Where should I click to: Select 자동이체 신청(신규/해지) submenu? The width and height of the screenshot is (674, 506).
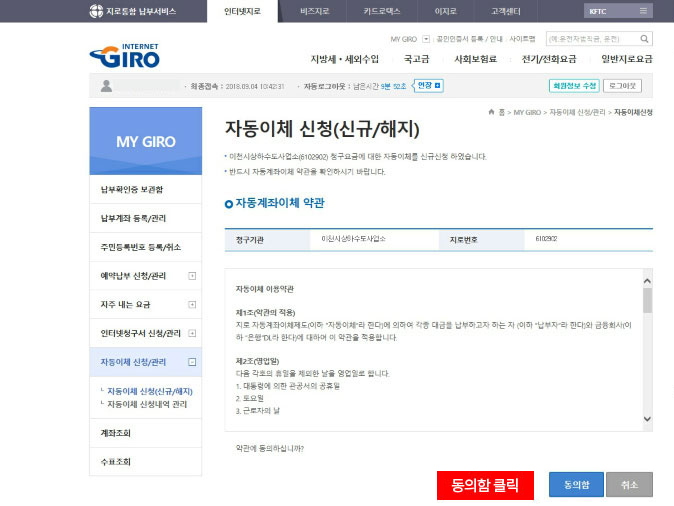[x=150, y=391]
